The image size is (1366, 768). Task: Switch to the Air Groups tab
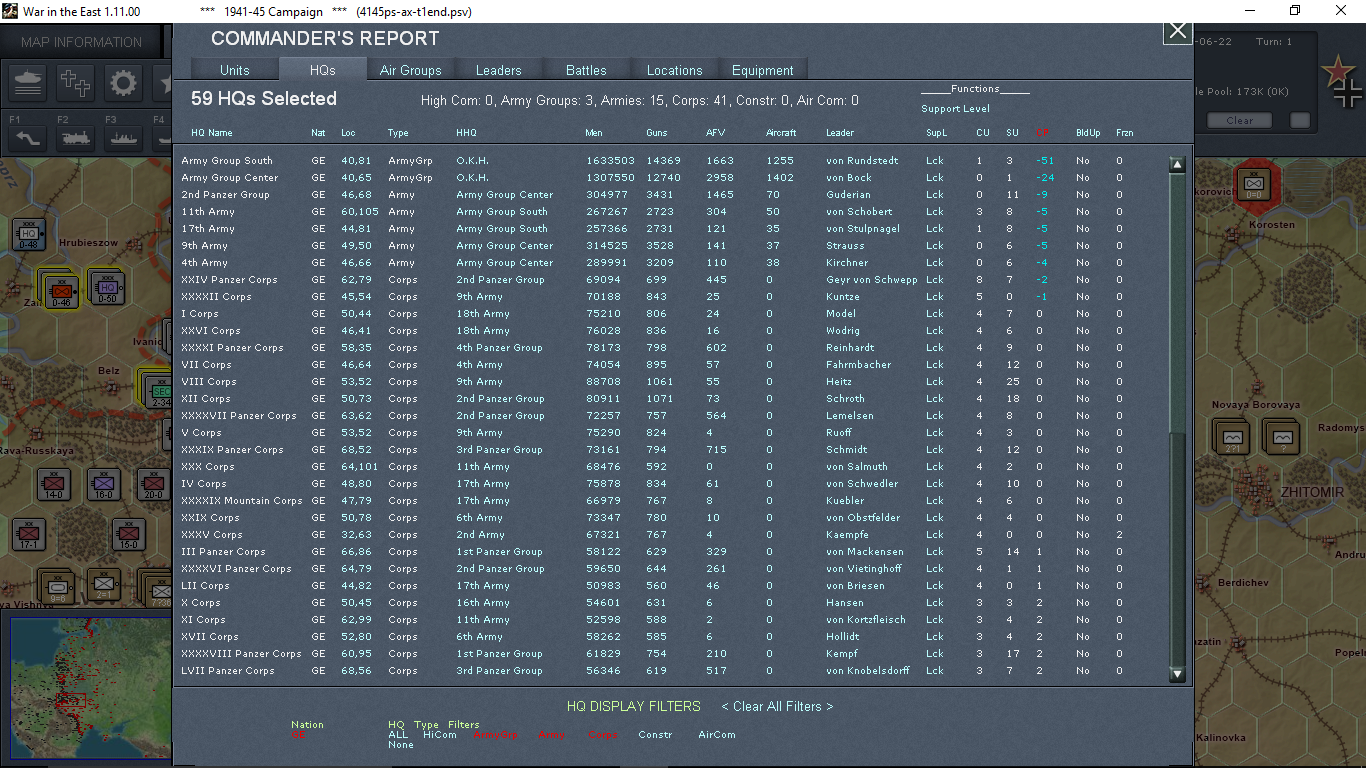(x=411, y=70)
